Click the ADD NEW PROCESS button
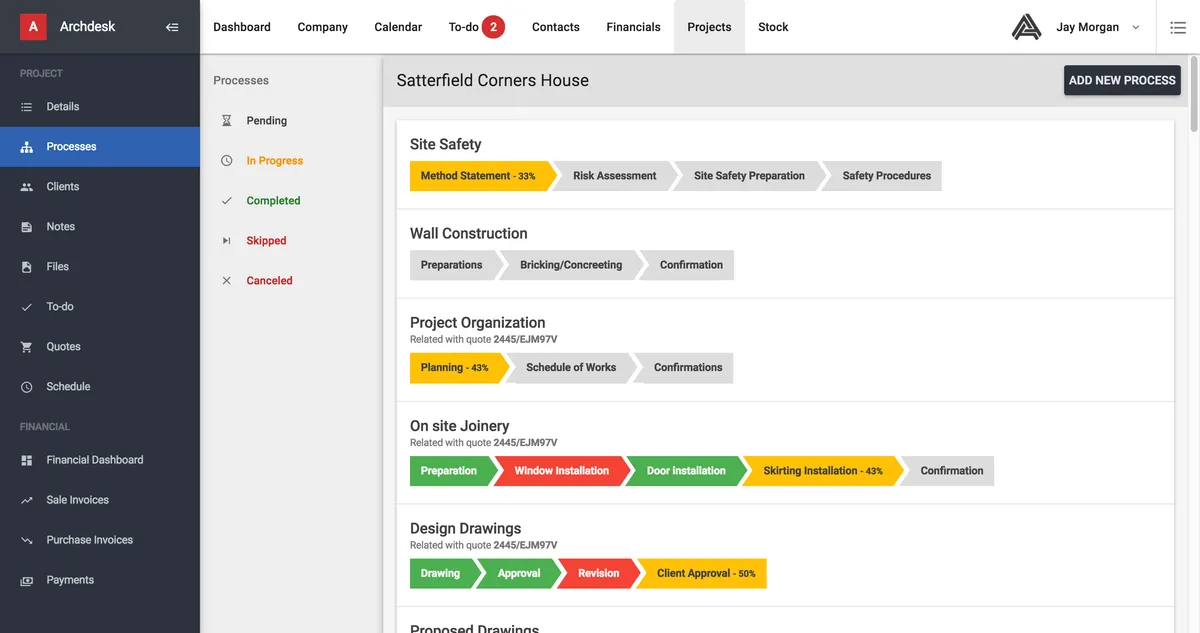 pos(1121,79)
